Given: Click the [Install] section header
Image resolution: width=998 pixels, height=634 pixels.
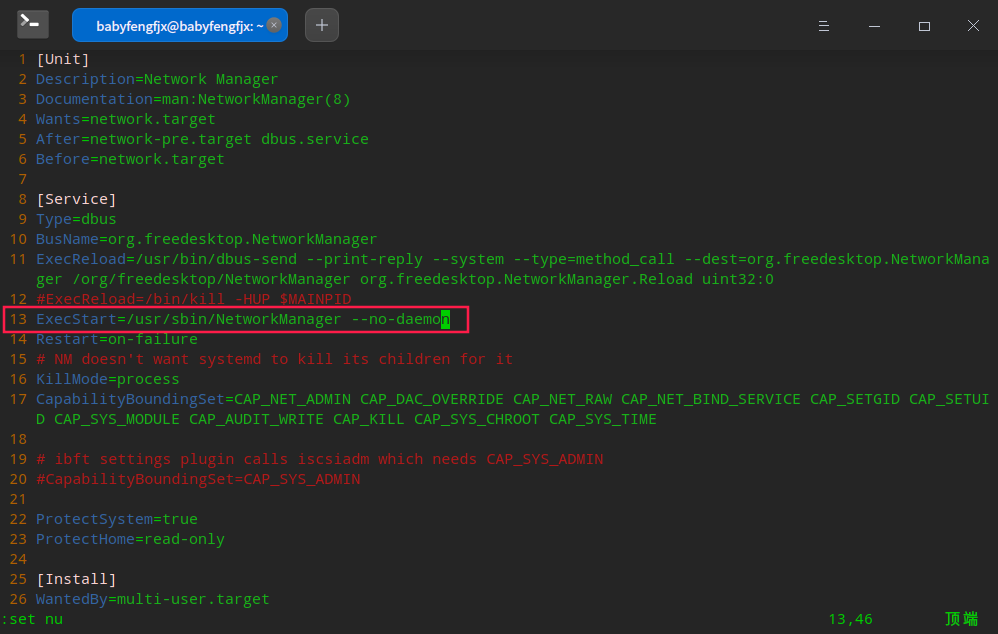Looking at the screenshot, I should click(x=76, y=579).
